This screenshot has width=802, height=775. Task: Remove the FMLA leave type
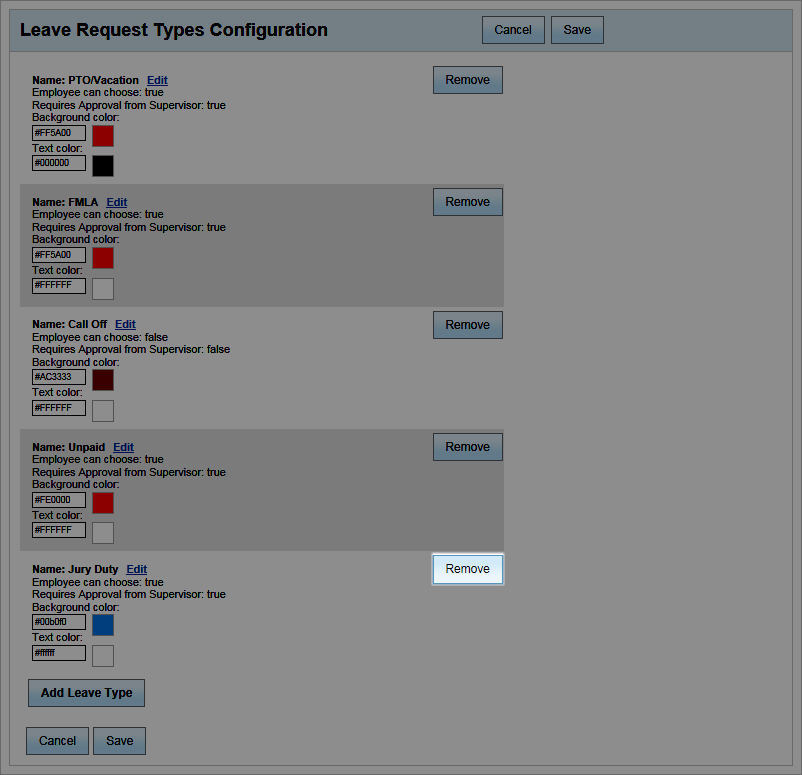[x=467, y=202]
